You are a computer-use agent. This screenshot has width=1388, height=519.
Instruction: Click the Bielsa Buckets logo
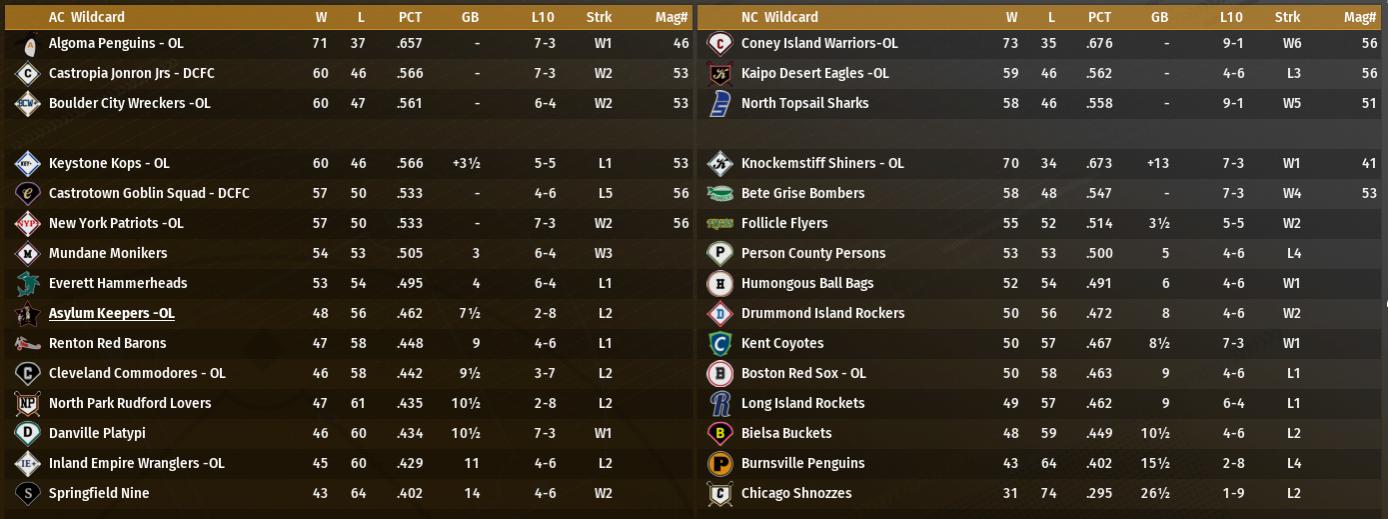coord(719,434)
